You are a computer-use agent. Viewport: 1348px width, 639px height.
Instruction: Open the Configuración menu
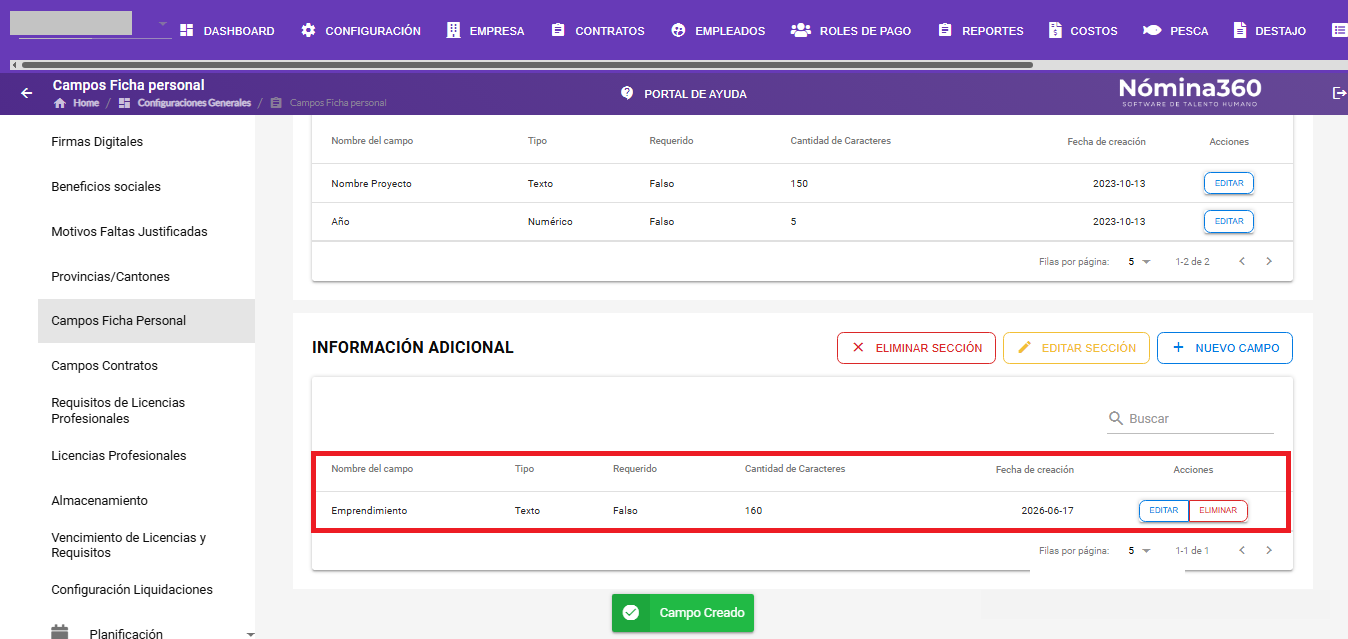[361, 31]
